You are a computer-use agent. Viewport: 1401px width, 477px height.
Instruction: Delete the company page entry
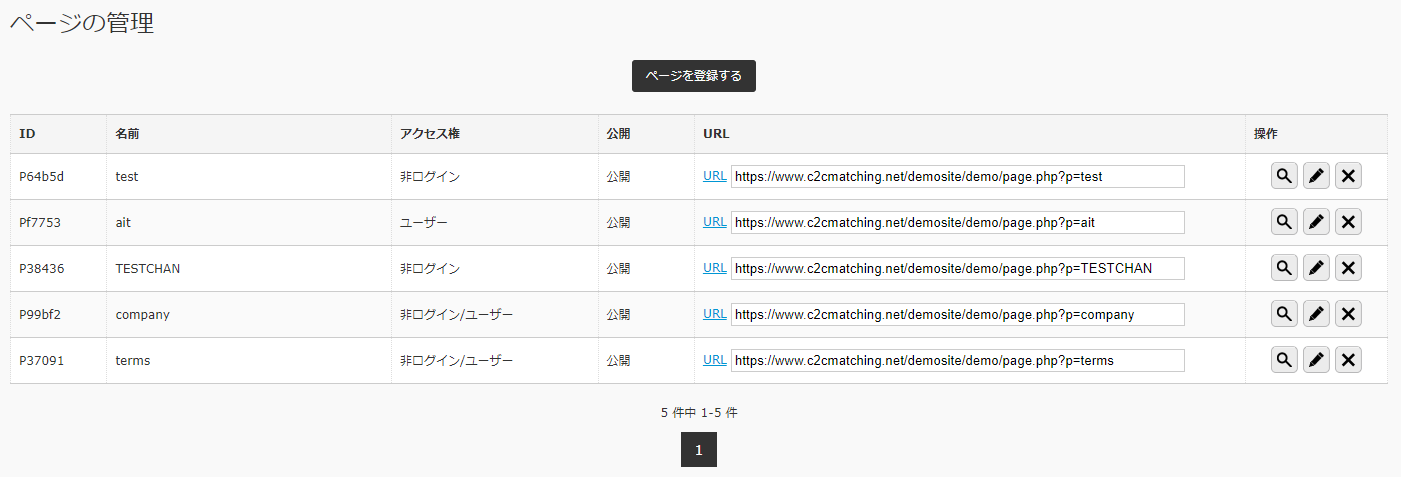pos(1348,314)
